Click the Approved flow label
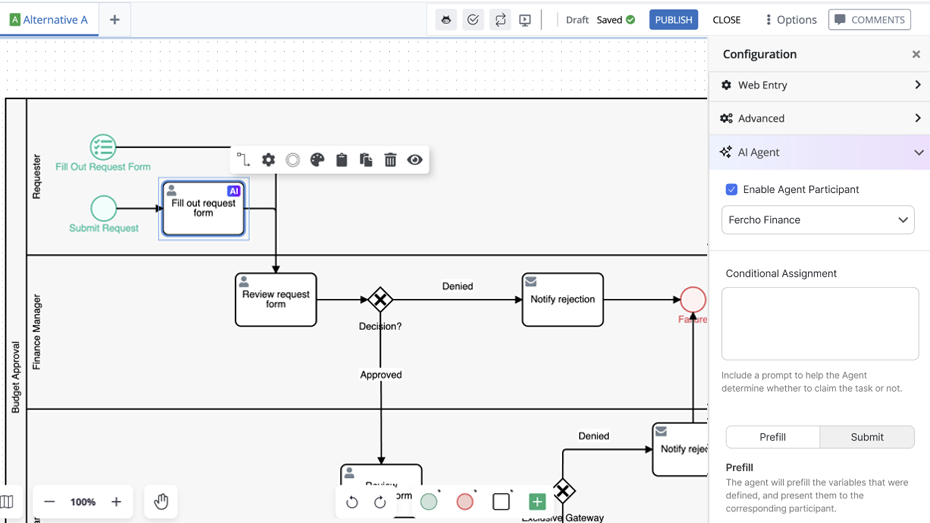930x523 pixels. point(381,375)
